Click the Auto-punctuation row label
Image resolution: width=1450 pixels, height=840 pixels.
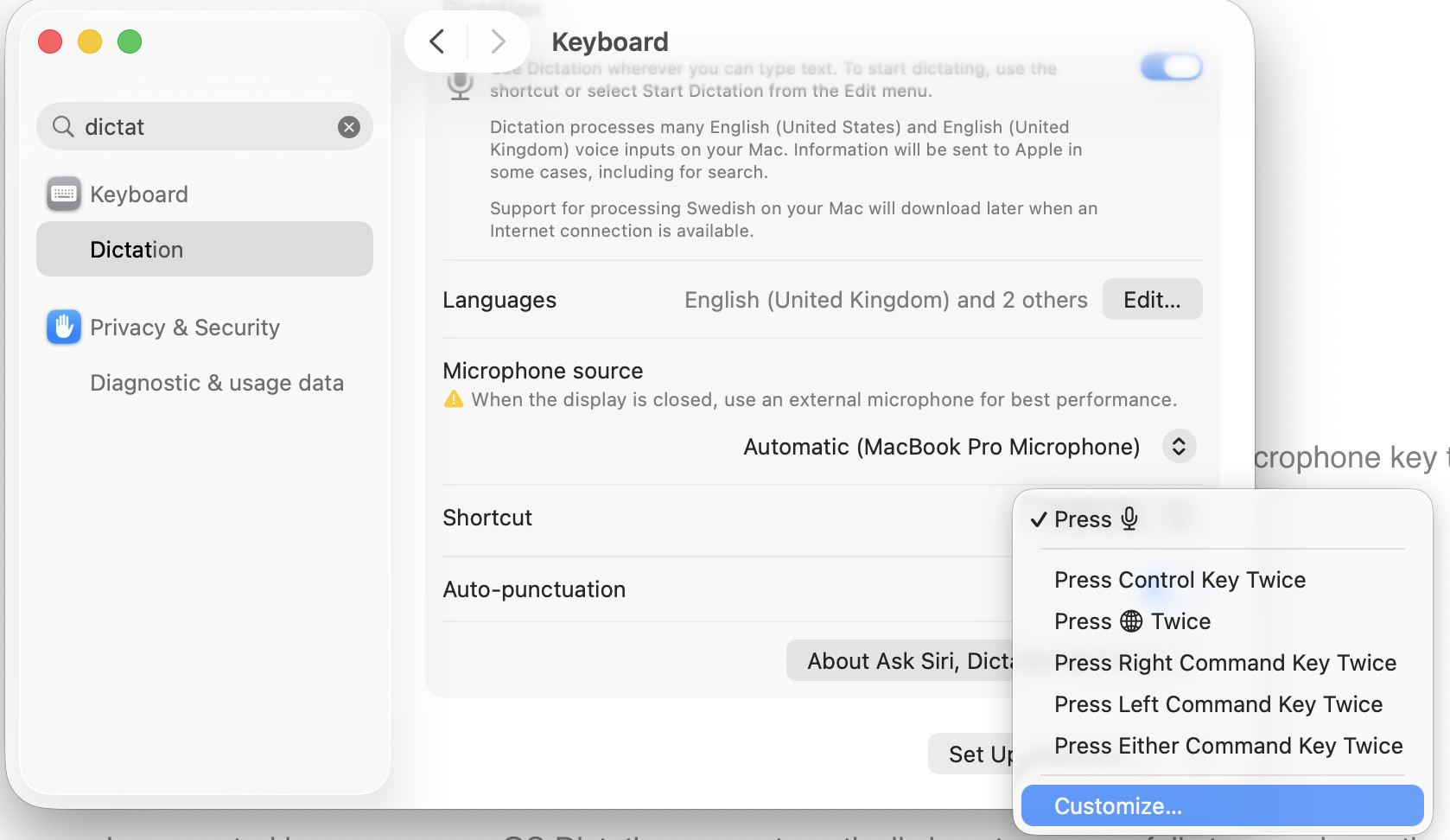534,589
